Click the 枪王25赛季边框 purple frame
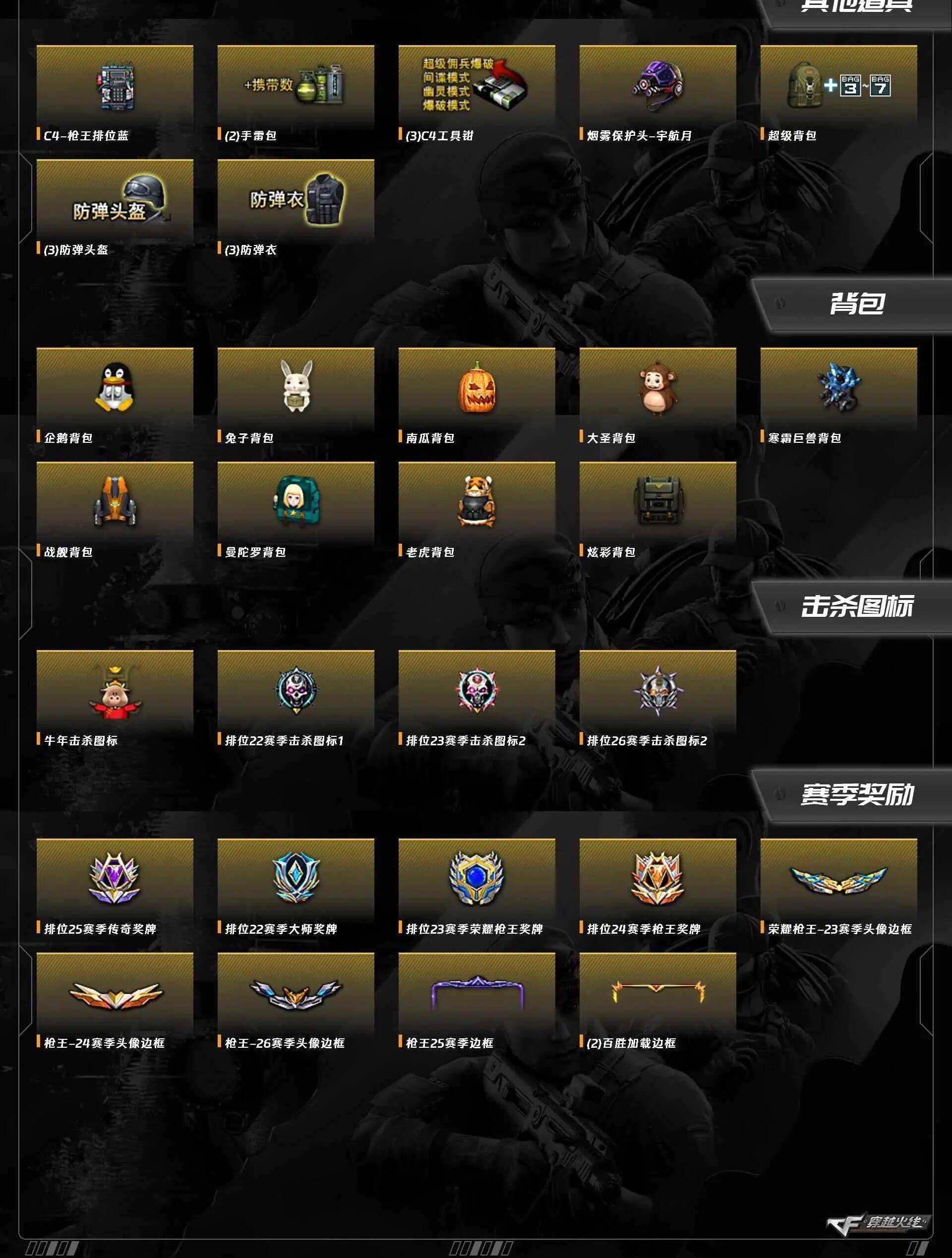The width and height of the screenshot is (952, 1258). 476,993
